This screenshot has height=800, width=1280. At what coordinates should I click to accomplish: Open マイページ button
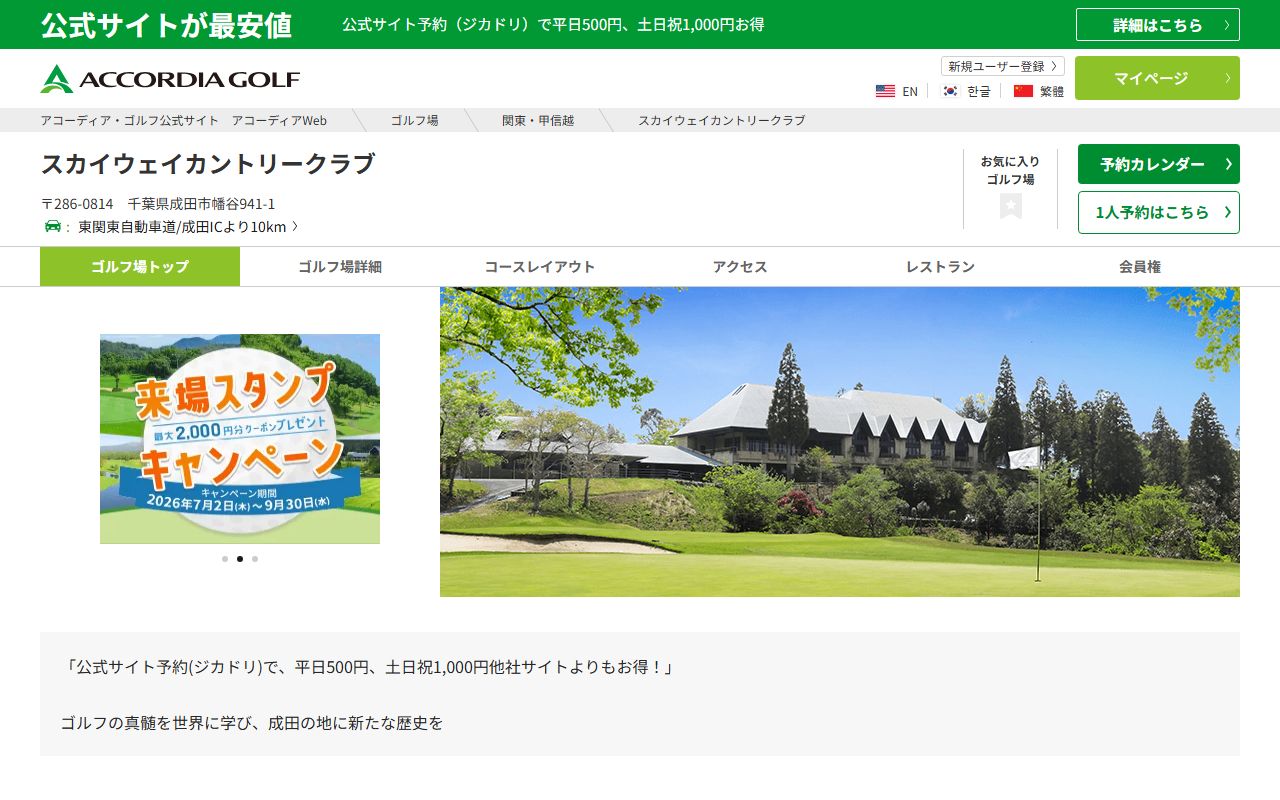[x=1157, y=78]
